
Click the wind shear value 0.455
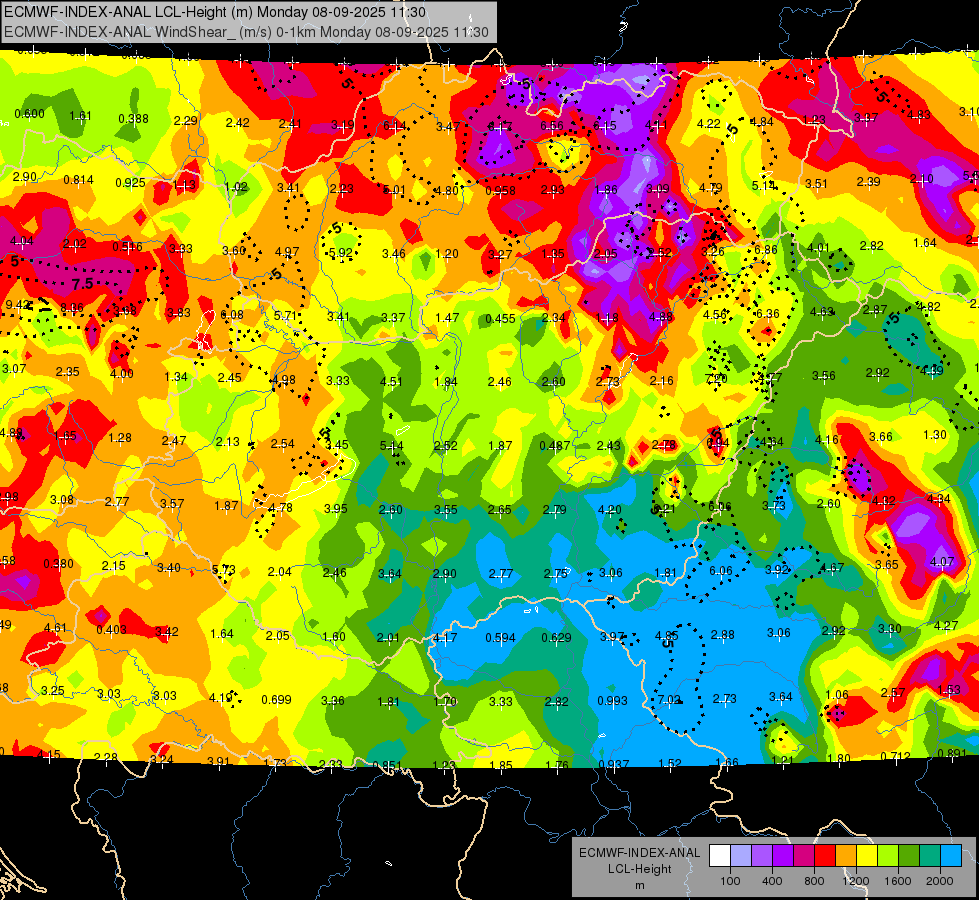(501, 319)
